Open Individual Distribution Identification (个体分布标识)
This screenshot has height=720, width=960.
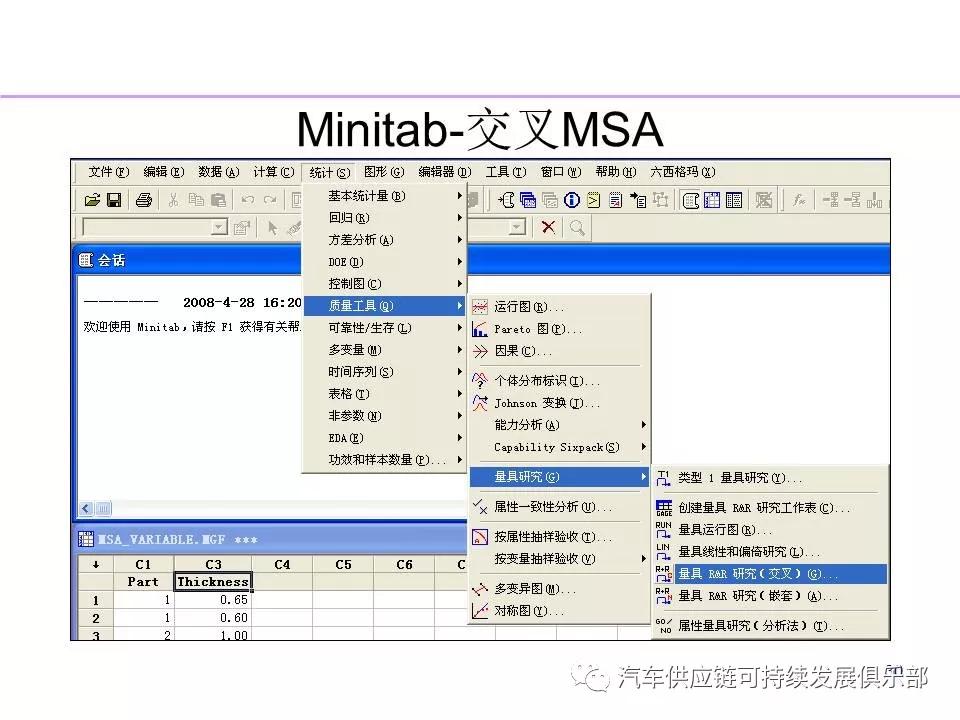[x=558, y=381]
